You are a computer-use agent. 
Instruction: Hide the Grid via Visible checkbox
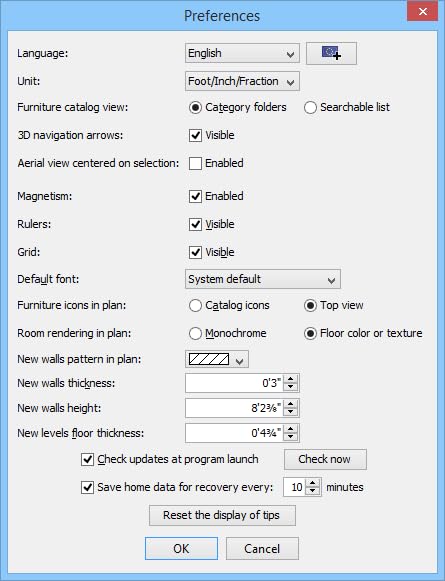click(195, 252)
